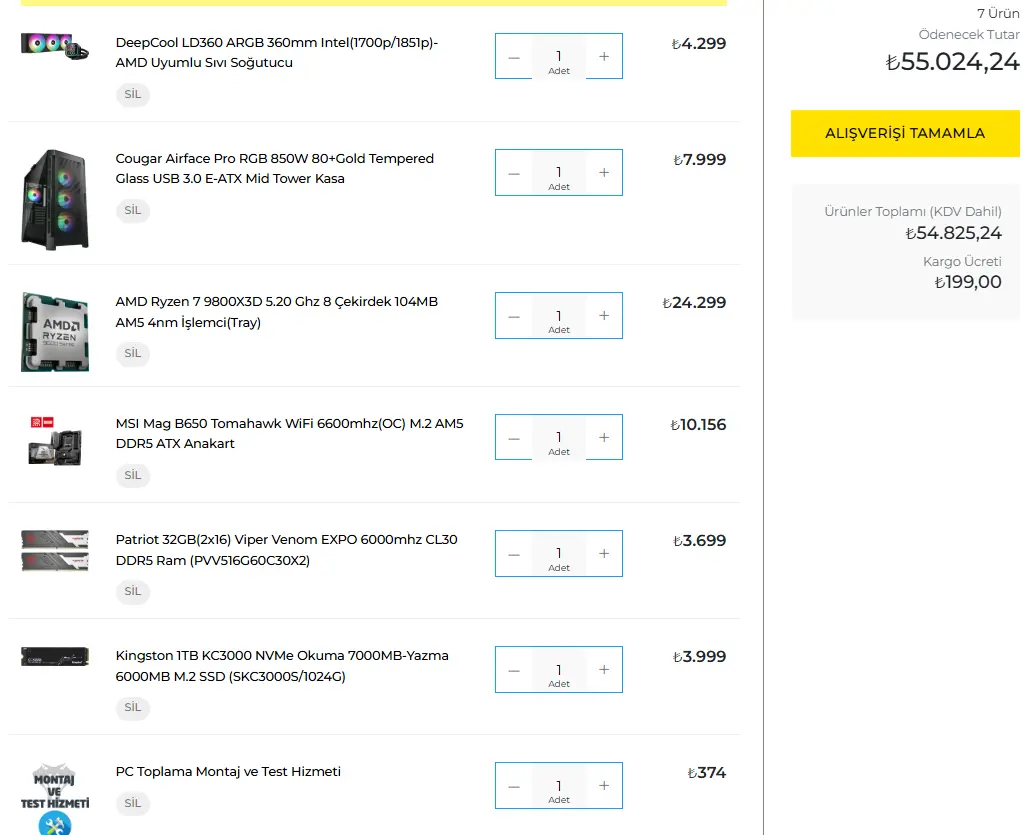This screenshot has height=835, width=1036.
Task: Increase quantity of Patriot Viper Venom RAM
Action: (604, 554)
